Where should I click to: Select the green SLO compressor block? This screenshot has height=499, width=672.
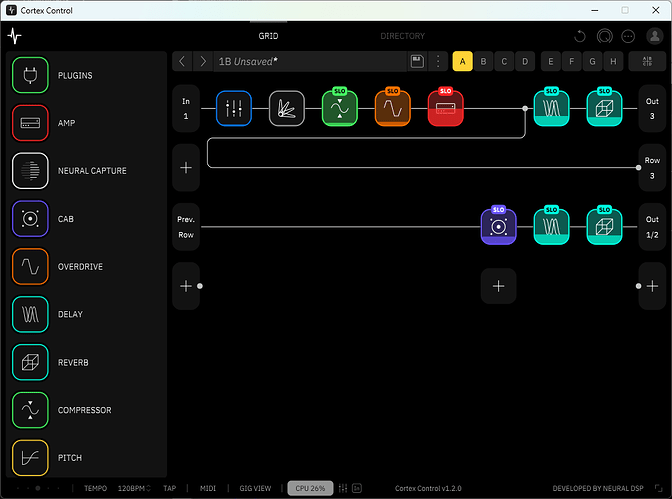339,107
